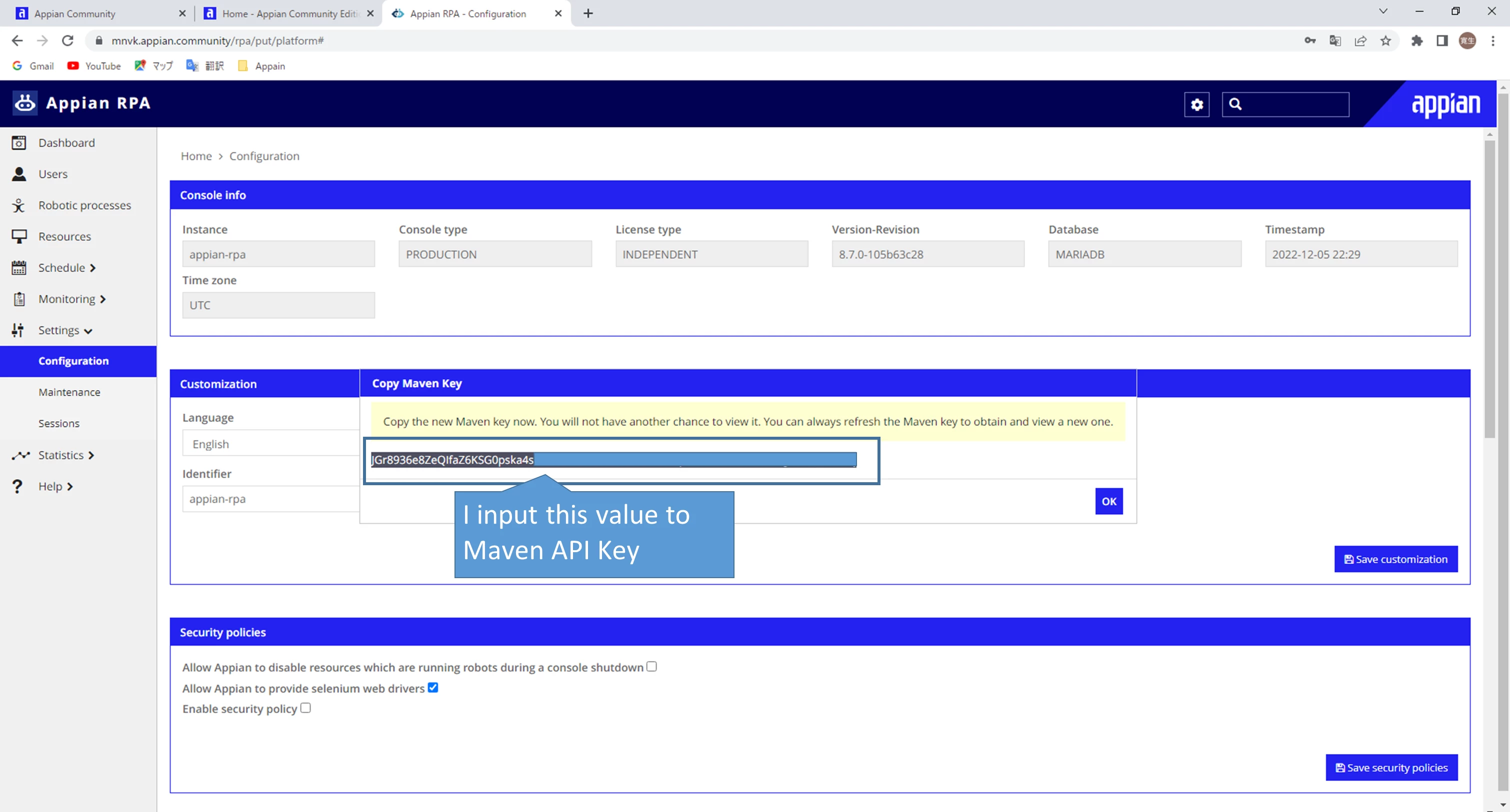Uncheck Allow Appian to provide selenium web drivers
Viewport: 1510px width, 812px height.
coord(432,688)
